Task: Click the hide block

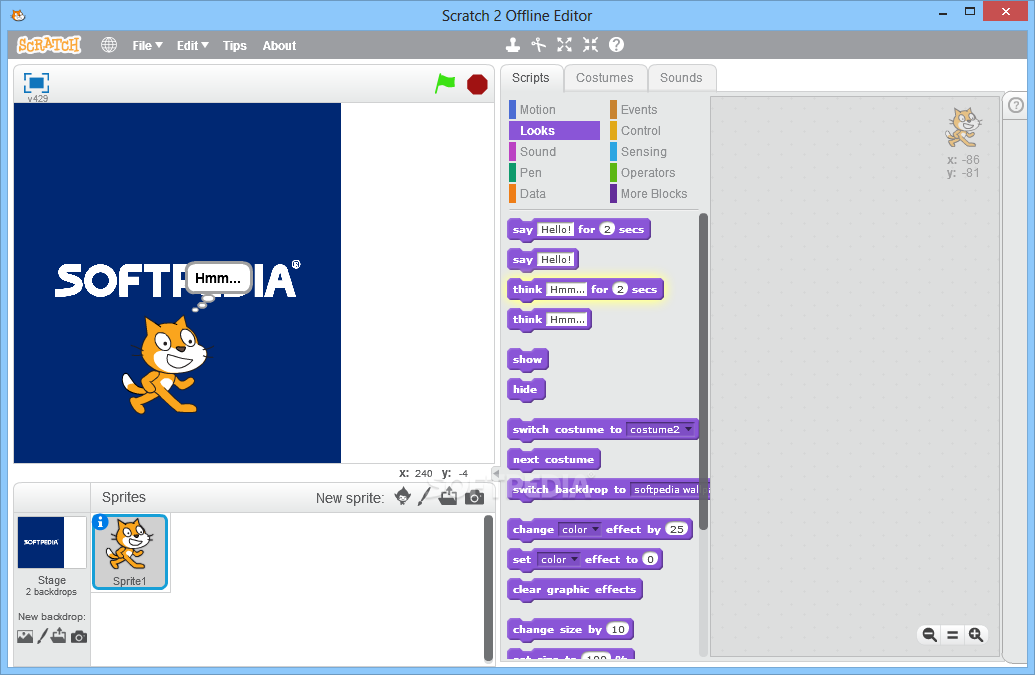Action: coord(525,390)
